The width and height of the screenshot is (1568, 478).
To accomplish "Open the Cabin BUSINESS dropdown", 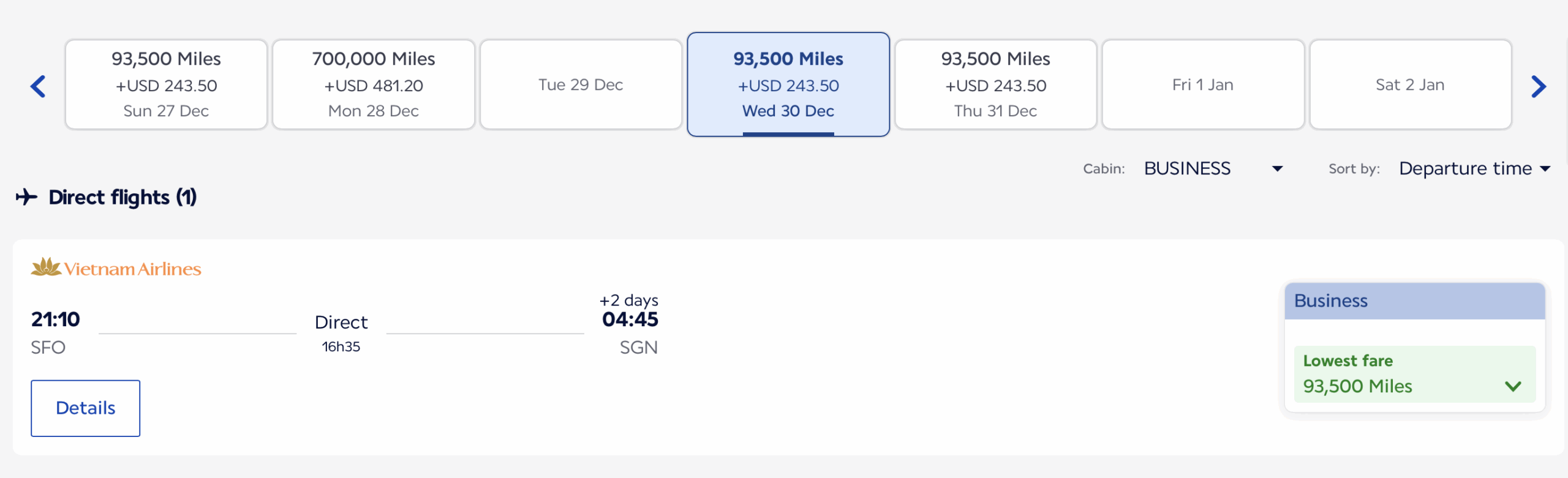I will coord(1213,168).
